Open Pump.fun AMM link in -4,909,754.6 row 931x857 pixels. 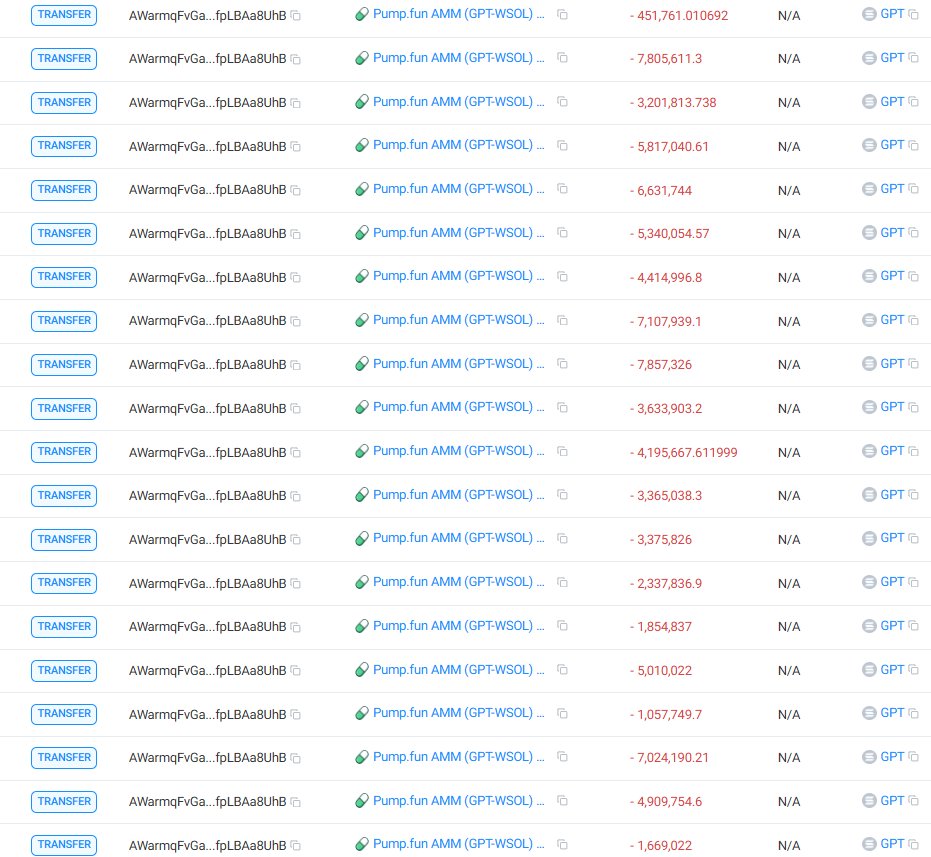(x=458, y=801)
